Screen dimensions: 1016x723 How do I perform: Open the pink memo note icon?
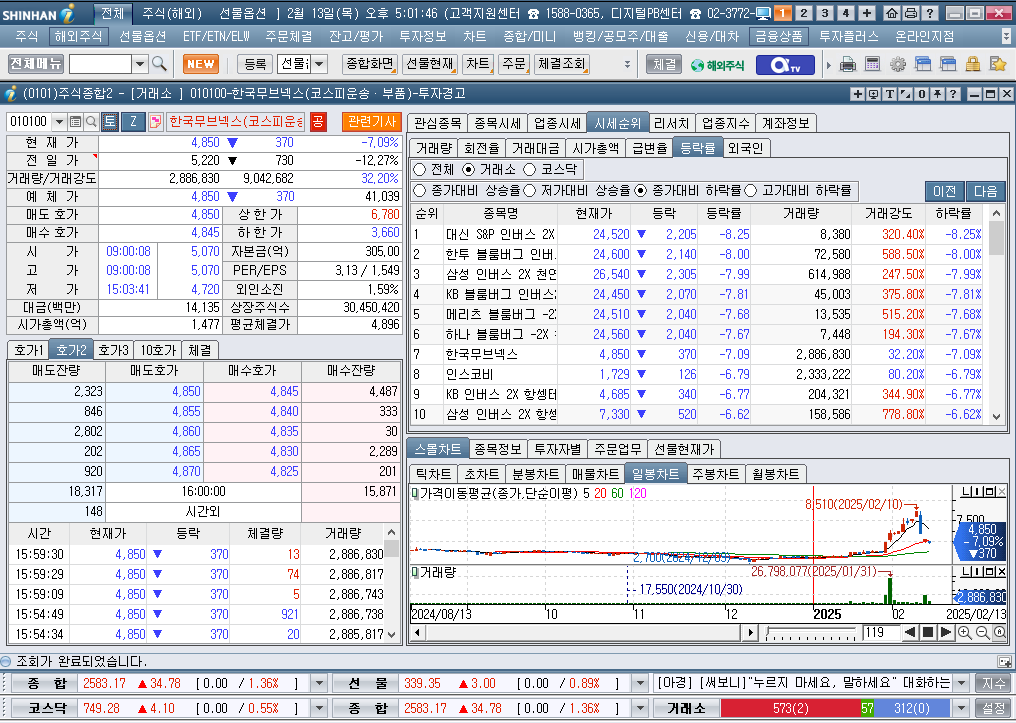[x=156, y=121]
